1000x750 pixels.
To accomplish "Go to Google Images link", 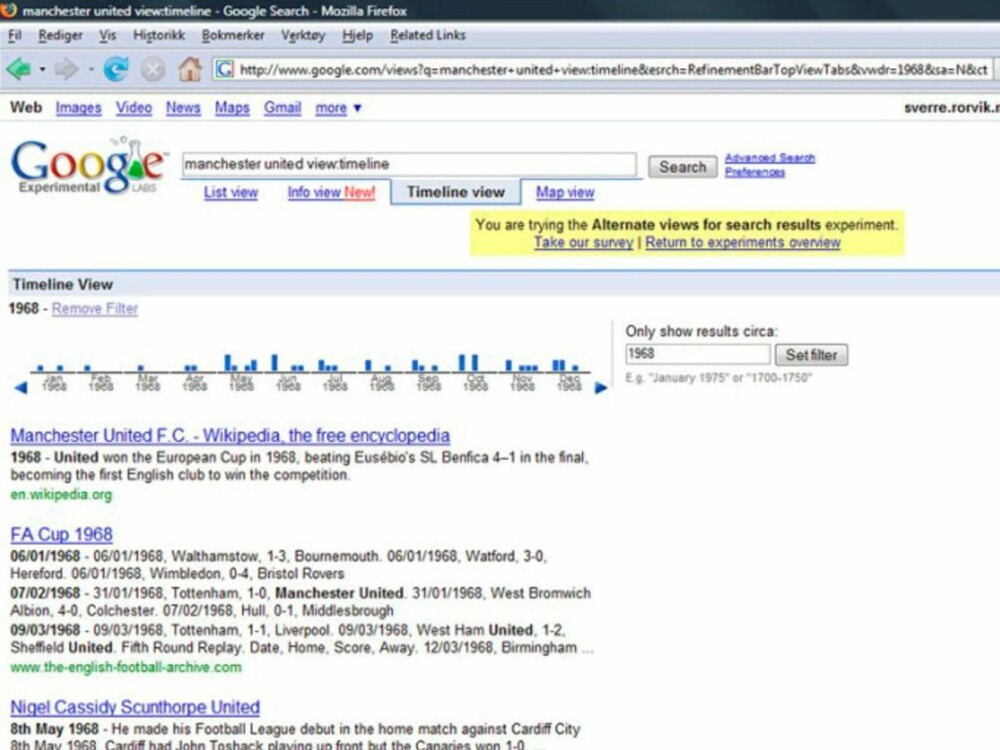I will (78, 108).
